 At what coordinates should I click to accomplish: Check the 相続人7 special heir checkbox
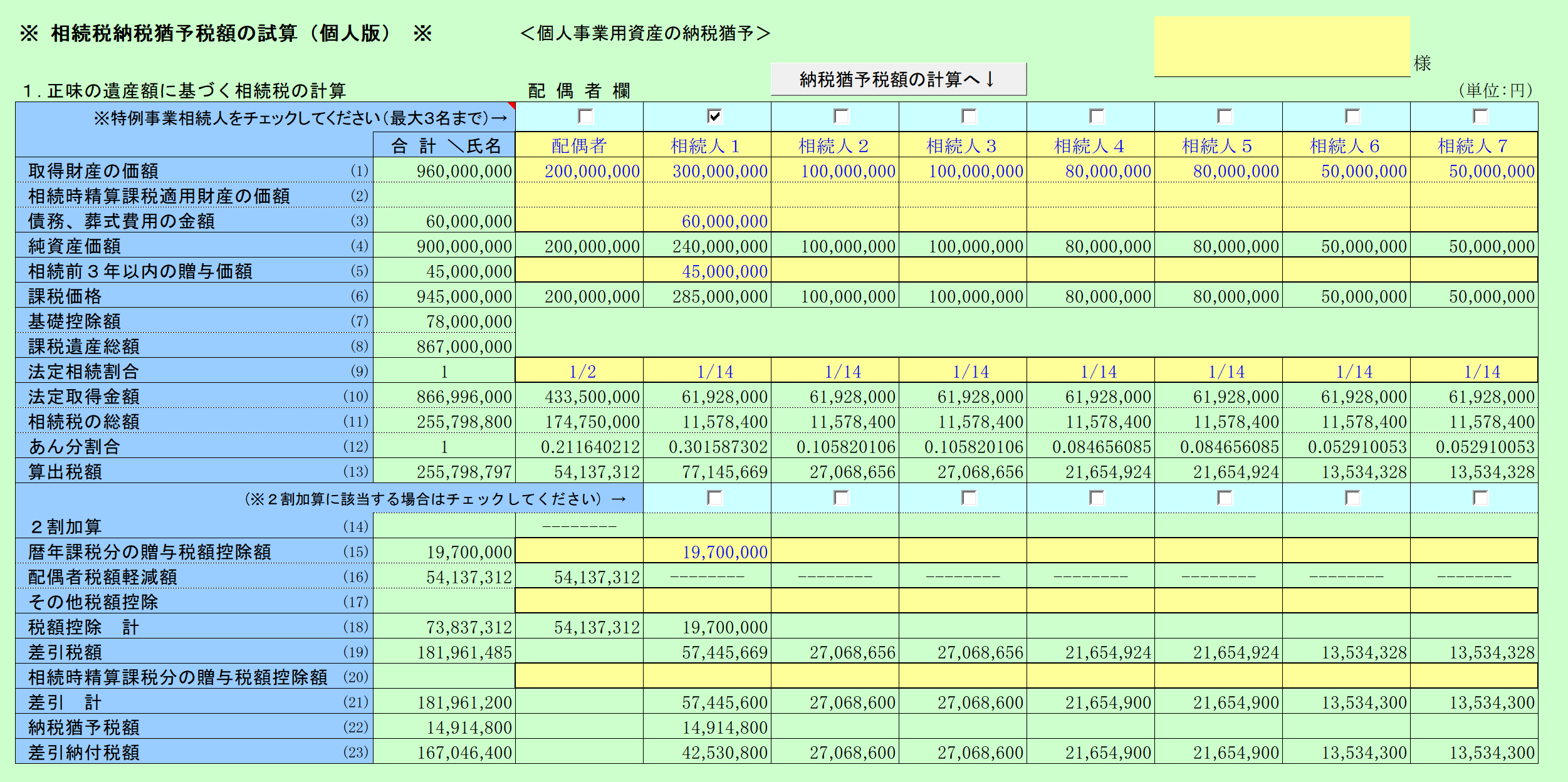(x=1481, y=117)
